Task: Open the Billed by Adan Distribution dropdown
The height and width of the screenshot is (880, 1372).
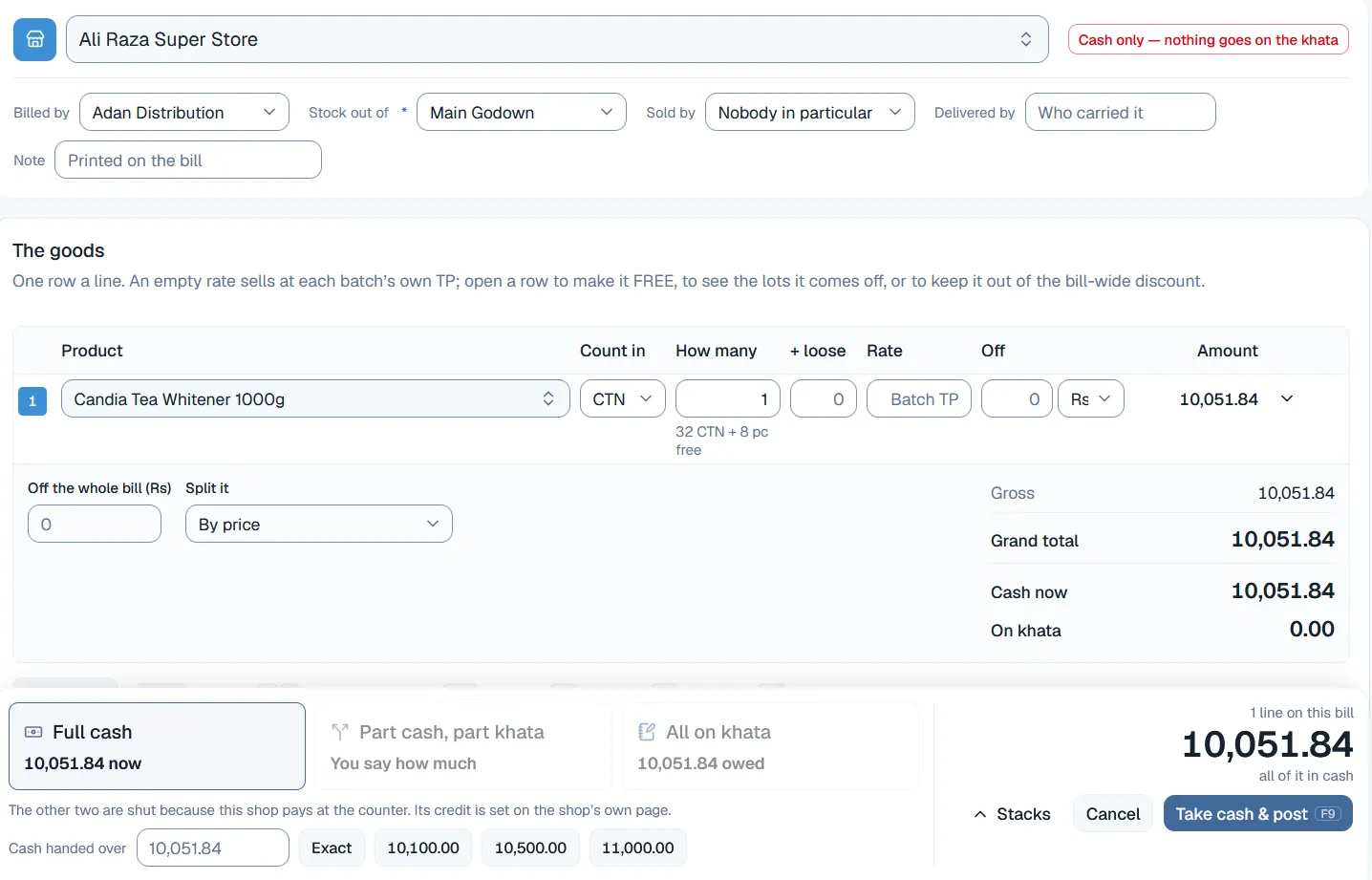Action: (184, 112)
